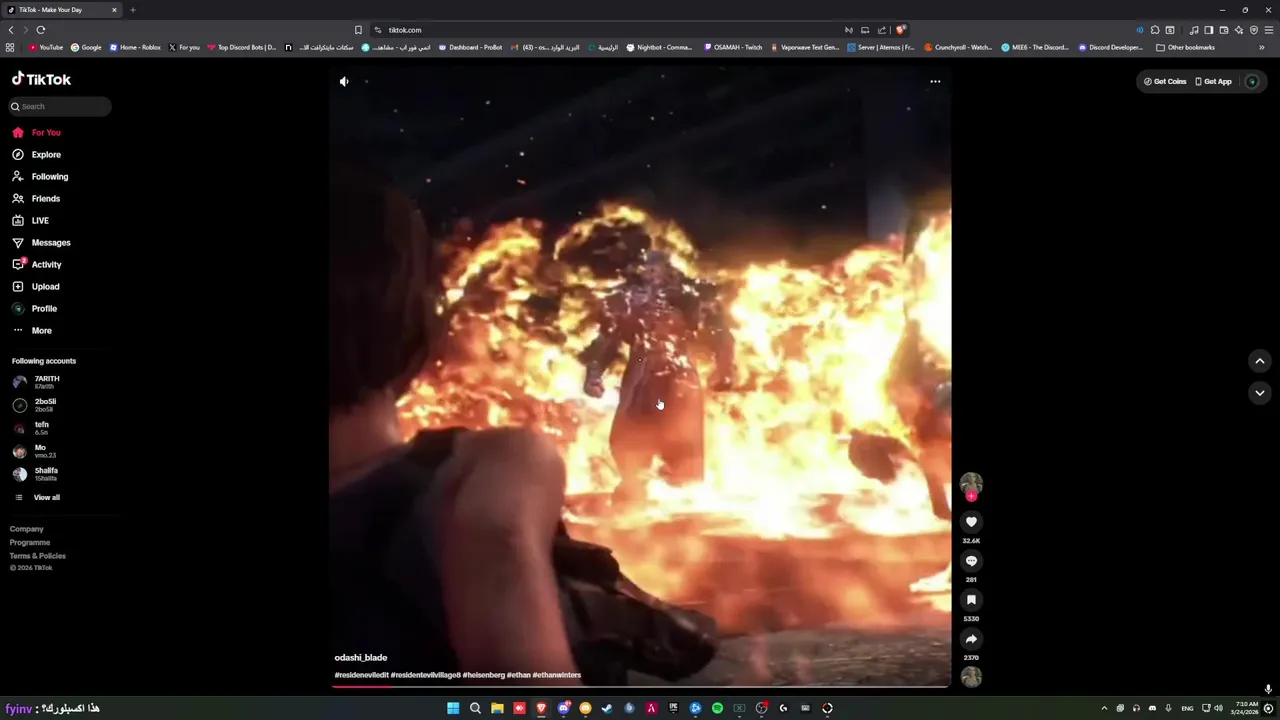Open the OSAMAH - Twitch bookmark
Viewport: 1280px width, 720px height.
(733, 47)
